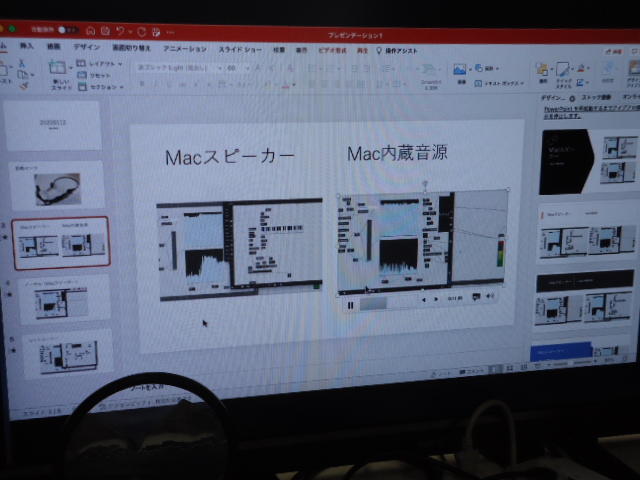Select slide 5 thumbnail in slide panel
Image resolution: width=640 pixels, height=480 pixels.
point(68,354)
